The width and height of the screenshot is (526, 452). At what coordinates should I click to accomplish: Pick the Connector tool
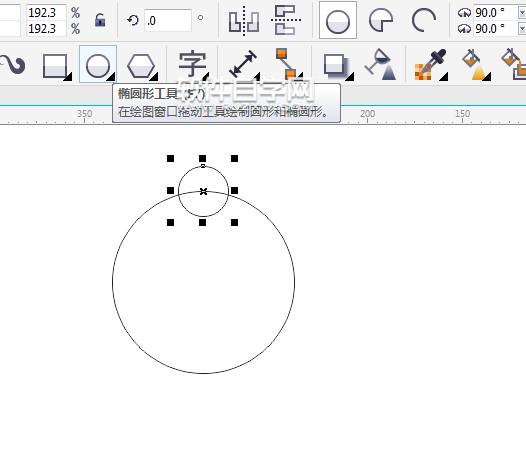coord(287,64)
